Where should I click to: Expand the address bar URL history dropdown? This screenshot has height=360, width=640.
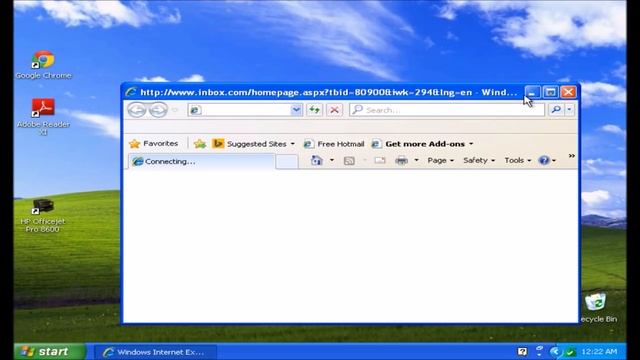click(296, 110)
